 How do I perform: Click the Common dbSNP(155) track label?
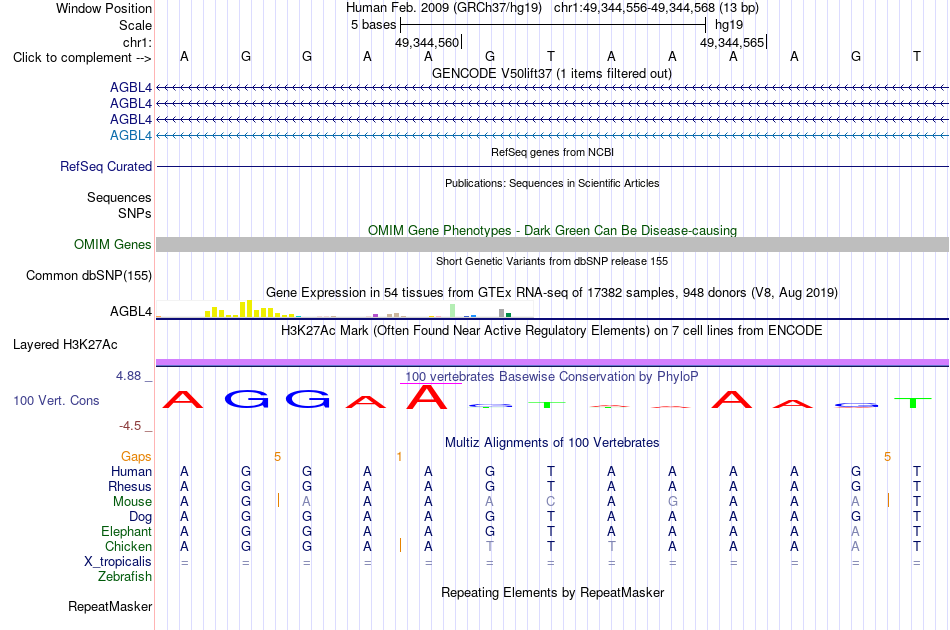pos(89,276)
